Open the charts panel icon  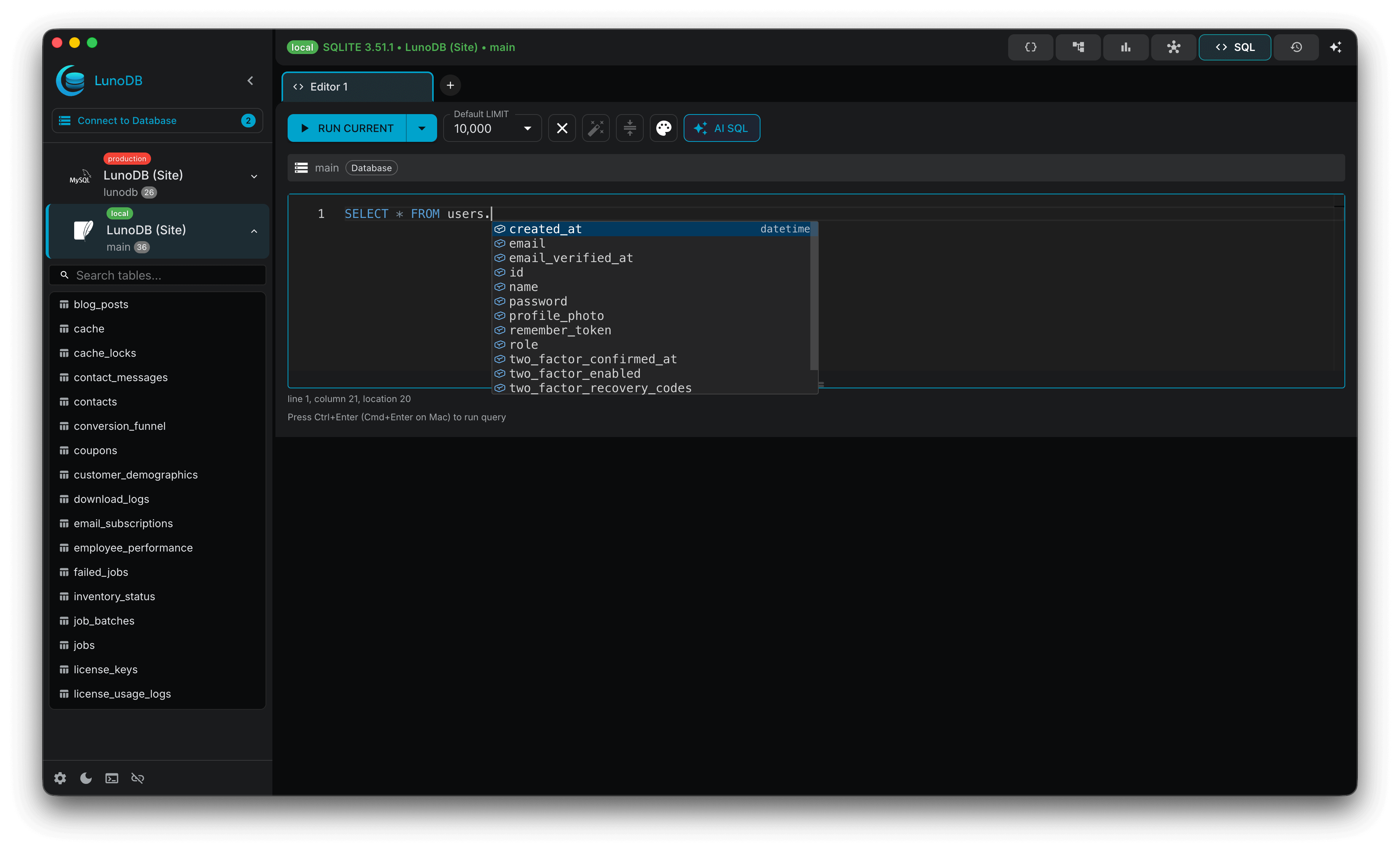(1126, 47)
